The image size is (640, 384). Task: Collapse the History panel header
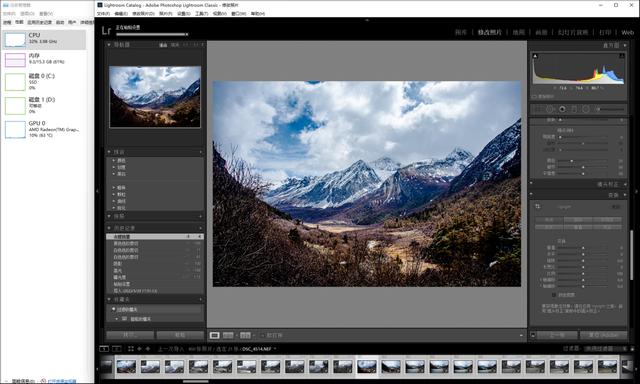[109, 228]
